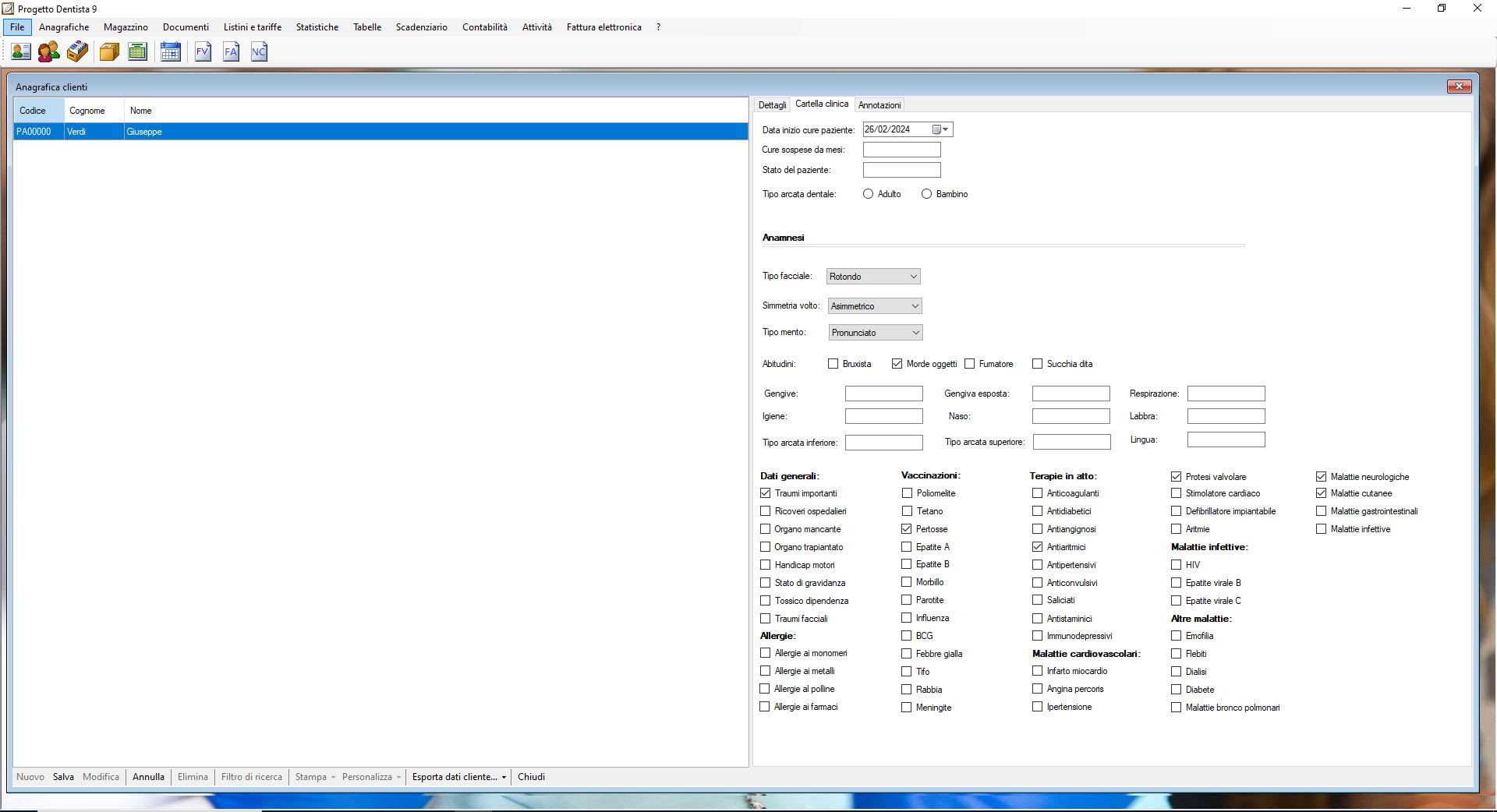Tick the HIV checkbox

click(x=1176, y=565)
